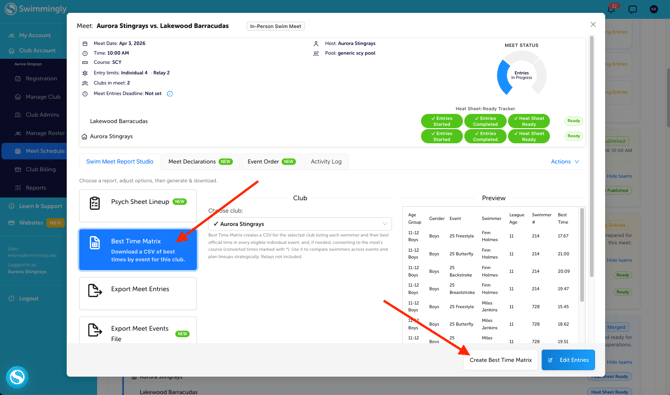670x395 pixels.
Task: Switch to the Meet Declarations tab
Action: click(x=200, y=162)
